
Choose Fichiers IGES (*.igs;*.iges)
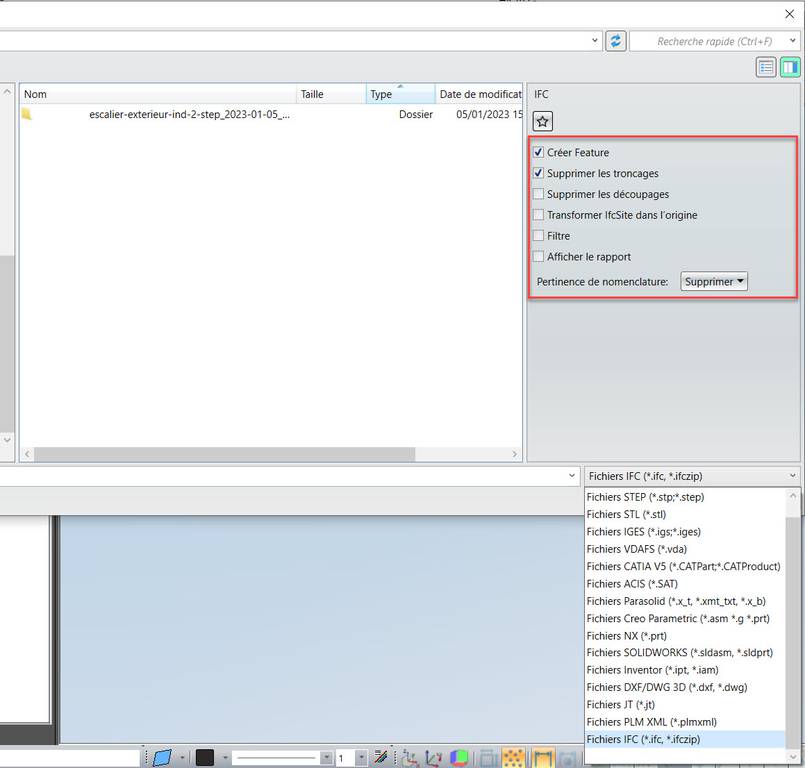click(x=685, y=532)
